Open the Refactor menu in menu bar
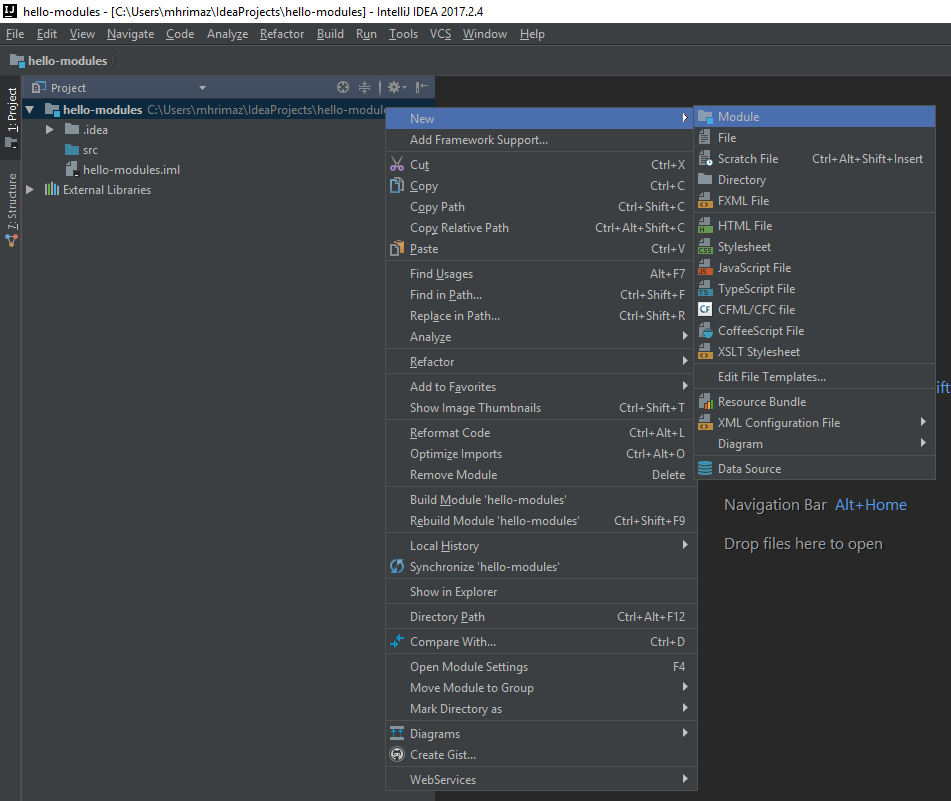This screenshot has width=951, height=801. (281, 34)
